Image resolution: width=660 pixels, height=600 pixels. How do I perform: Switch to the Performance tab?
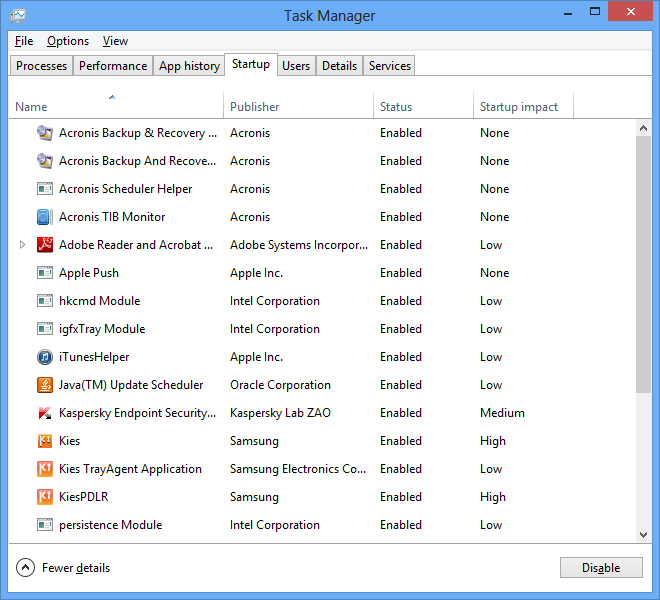[113, 66]
